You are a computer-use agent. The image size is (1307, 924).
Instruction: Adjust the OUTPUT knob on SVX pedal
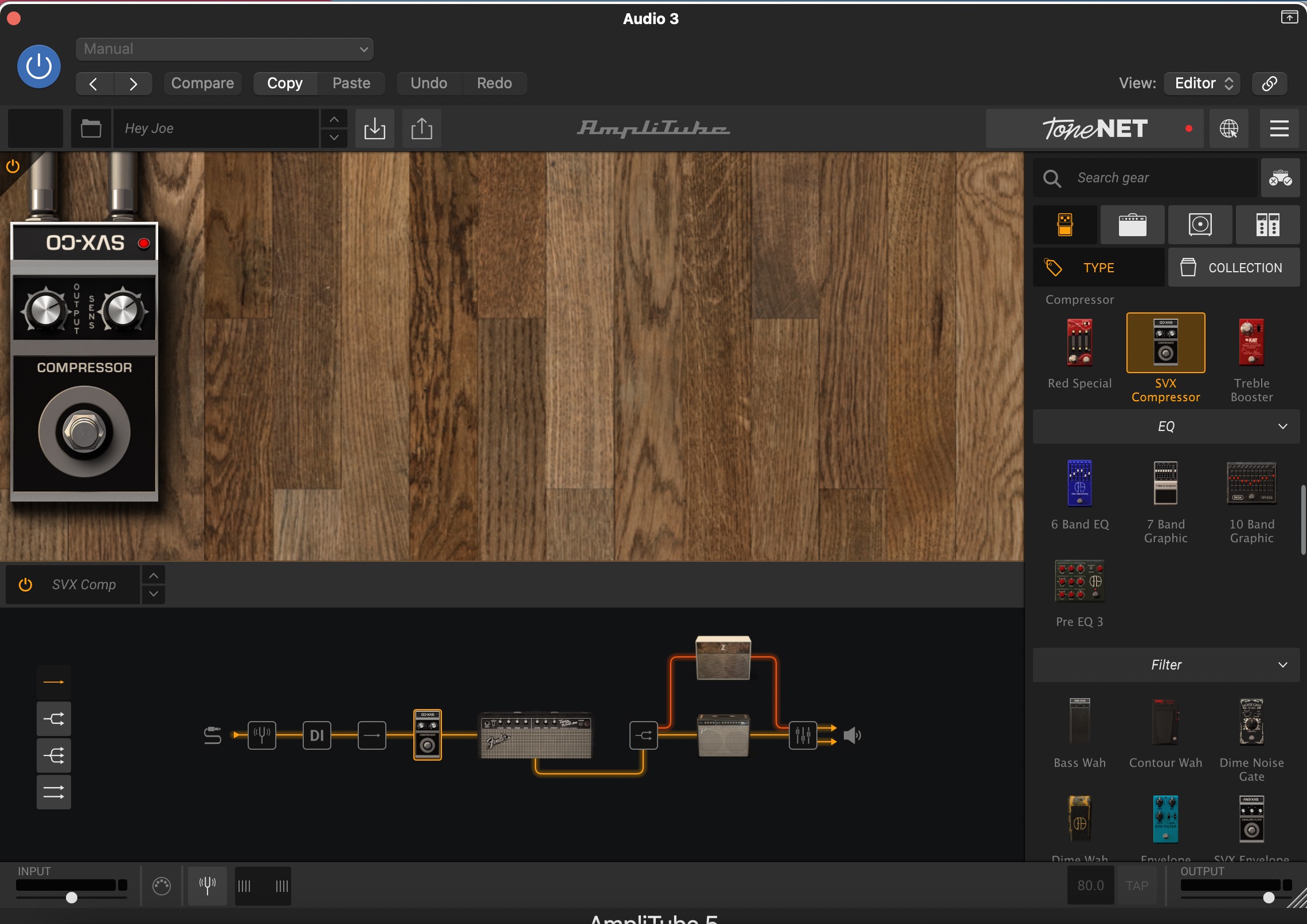[x=45, y=311]
